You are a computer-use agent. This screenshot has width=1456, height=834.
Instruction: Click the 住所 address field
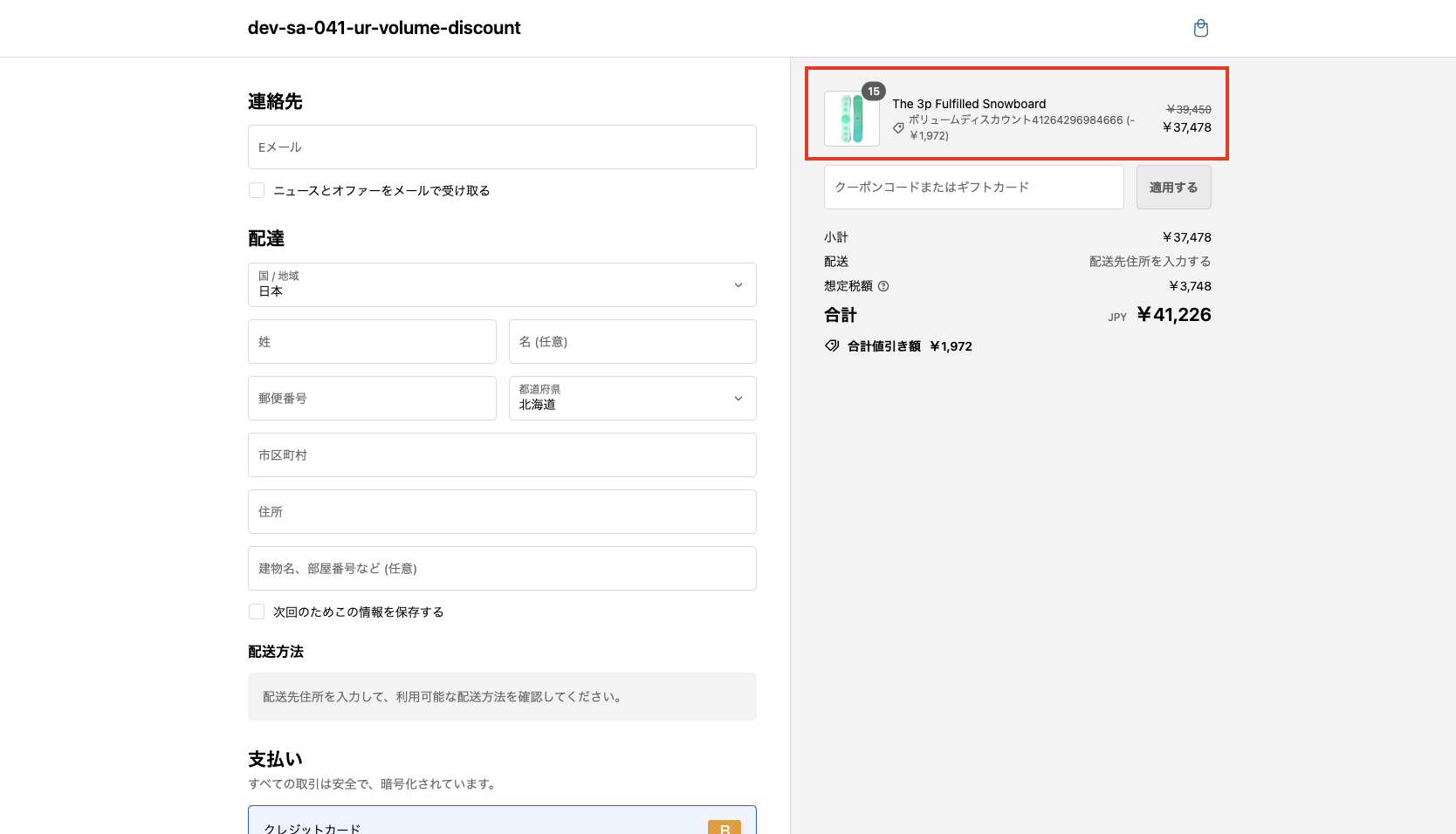(501, 511)
